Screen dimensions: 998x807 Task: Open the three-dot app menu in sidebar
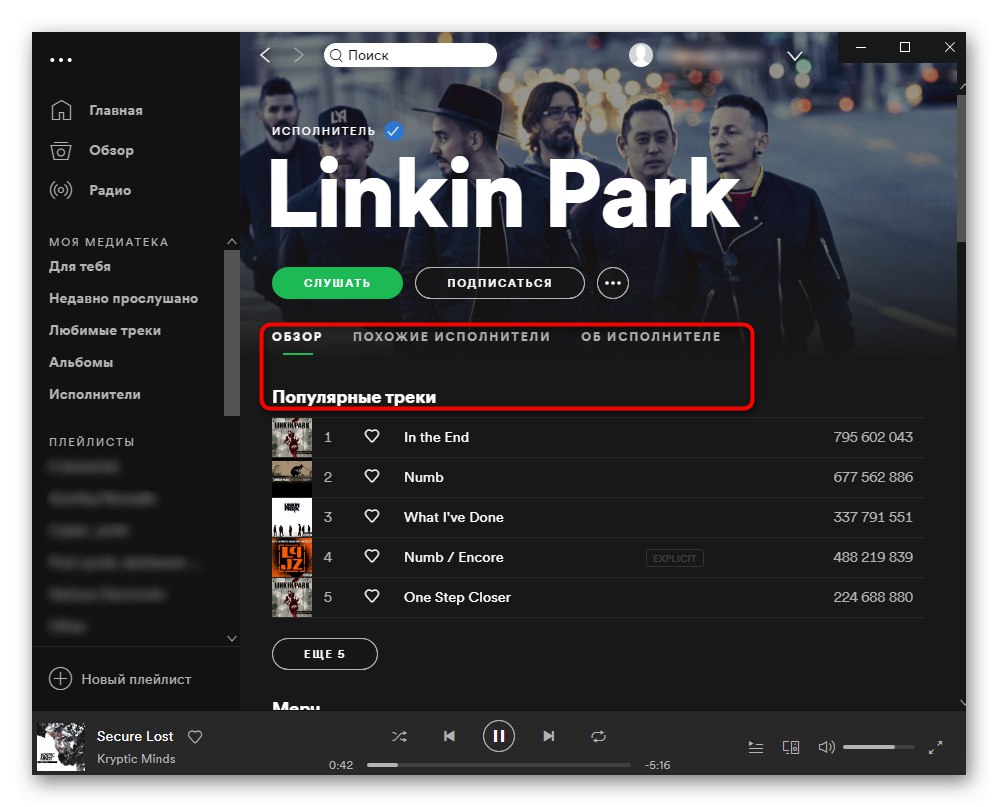tap(61, 60)
